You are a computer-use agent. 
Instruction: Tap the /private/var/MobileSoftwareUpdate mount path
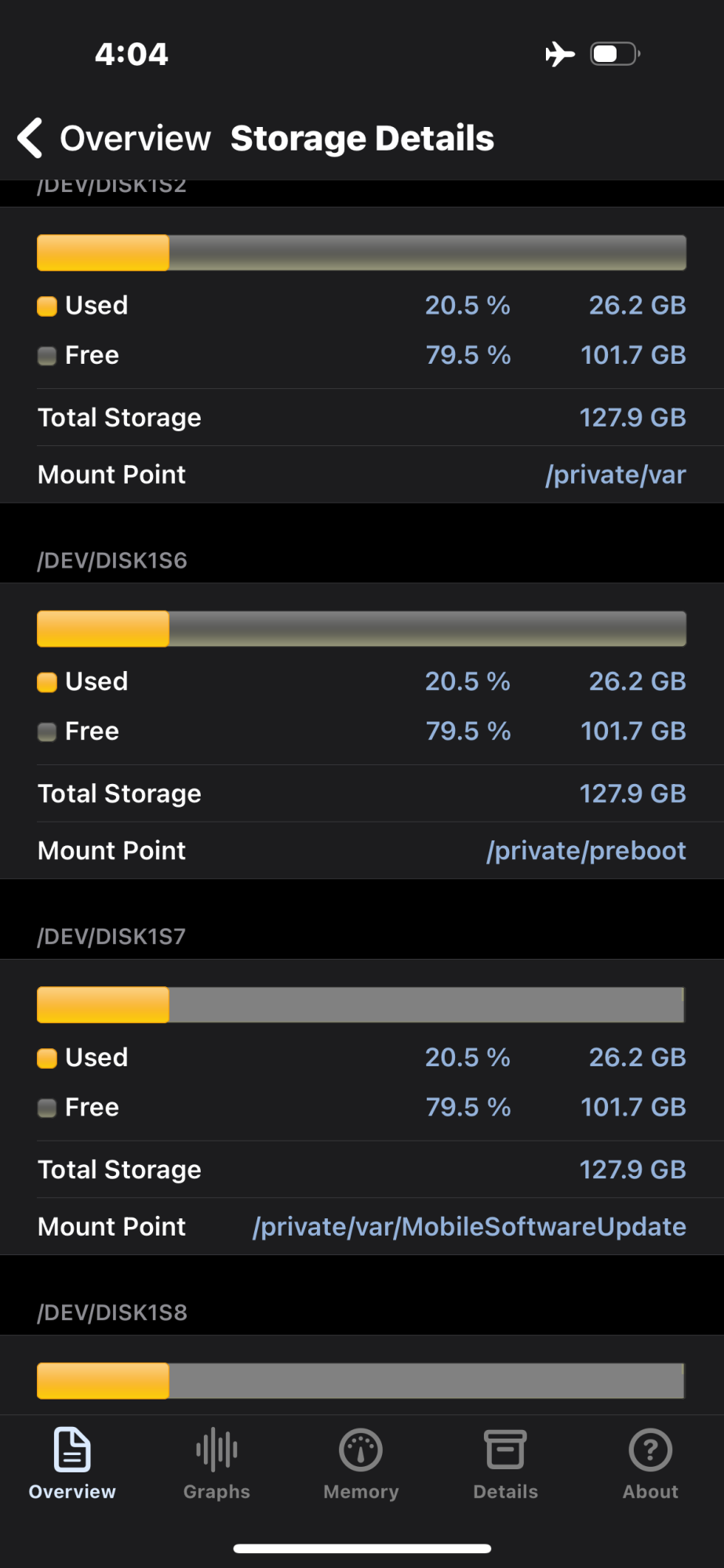point(469,1227)
